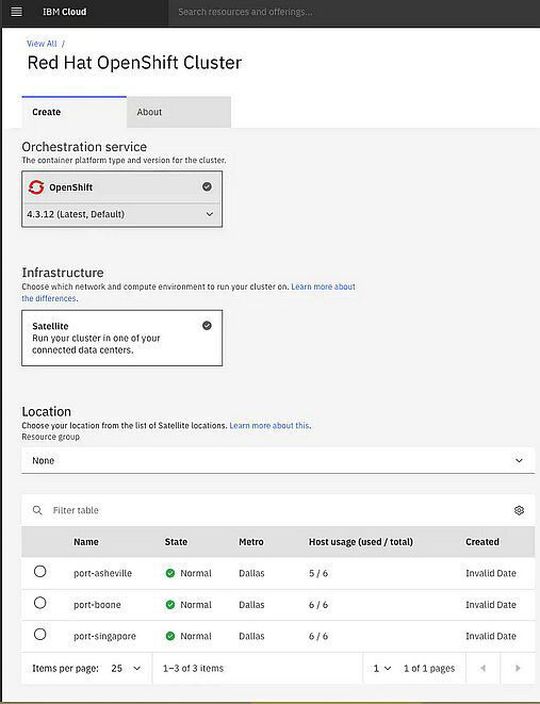Image resolution: width=540 pixels, height=704 pixels.
Task: Sort by the Metro column header
Action: pyautogui.click(x=251, y=541)
